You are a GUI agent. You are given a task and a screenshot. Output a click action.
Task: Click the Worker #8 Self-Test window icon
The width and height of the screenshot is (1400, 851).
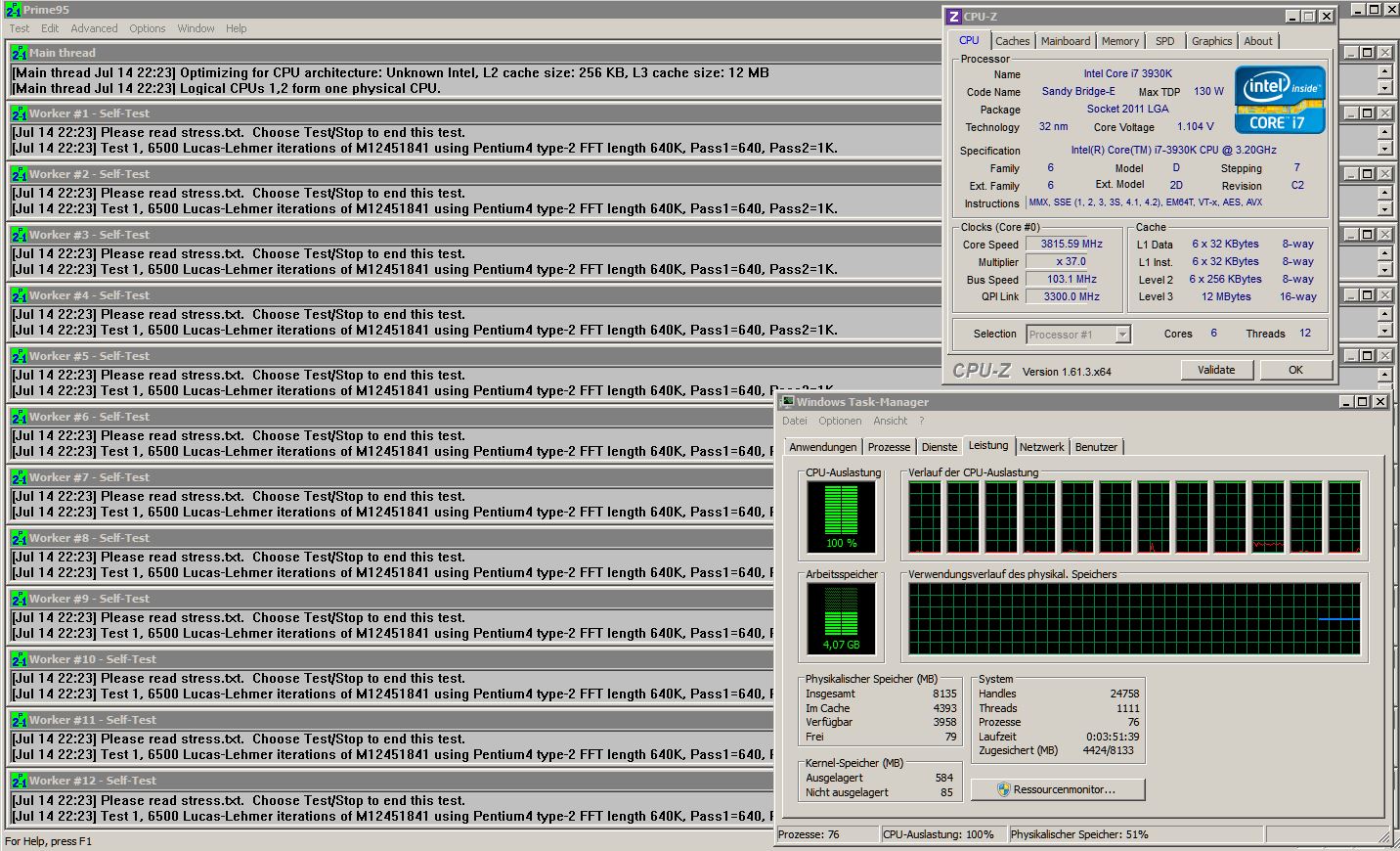click(19, 538)
